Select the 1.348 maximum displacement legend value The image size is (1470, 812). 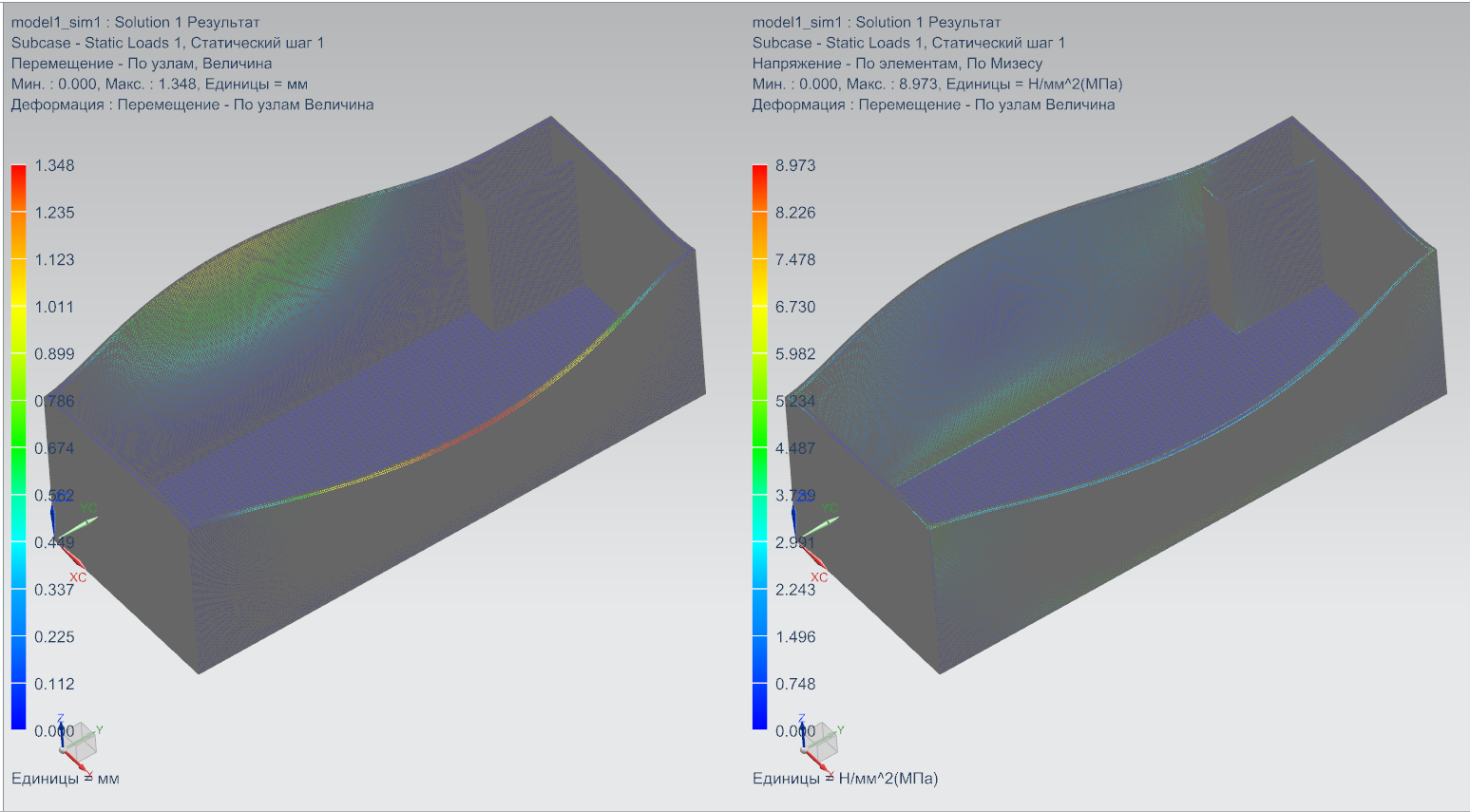(54, 165)
